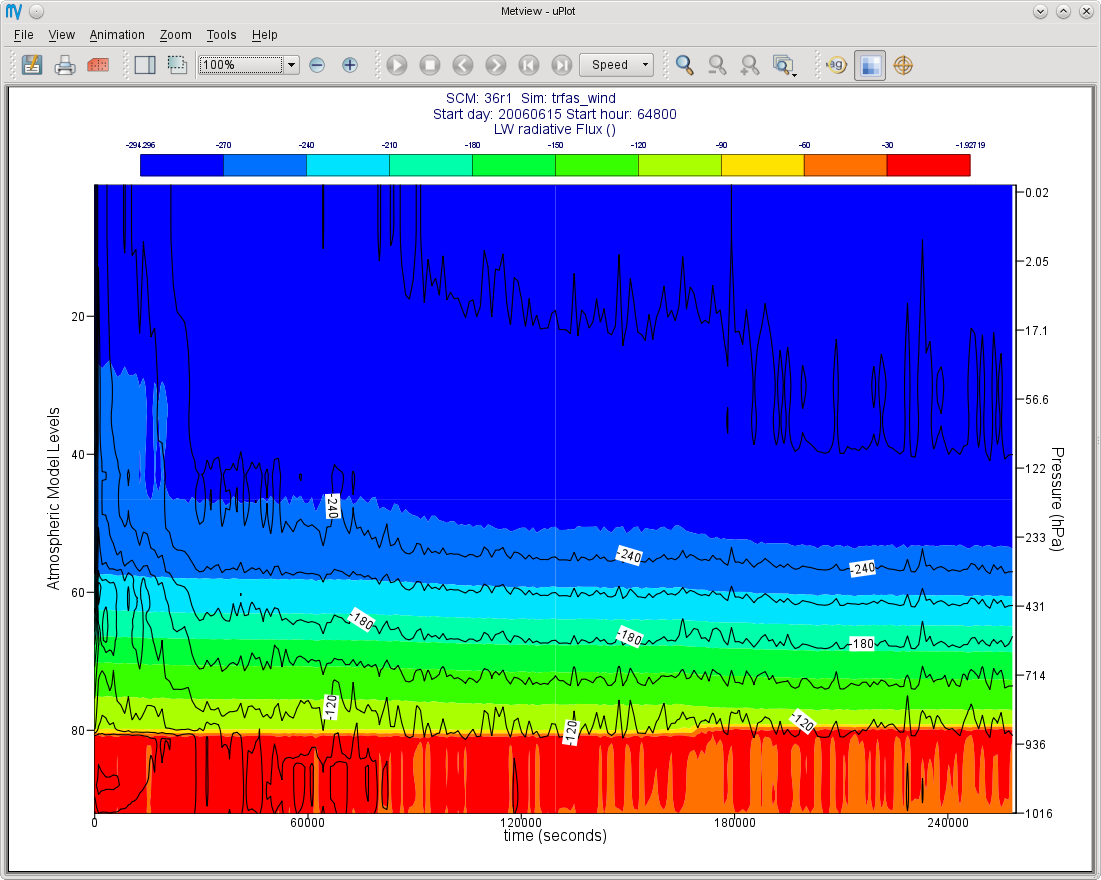Image resolution: width=1101 pixels, height=880 pixels.
Task: Open the zoom stack history dropdown icon
Action: click(x=784, y=65)
